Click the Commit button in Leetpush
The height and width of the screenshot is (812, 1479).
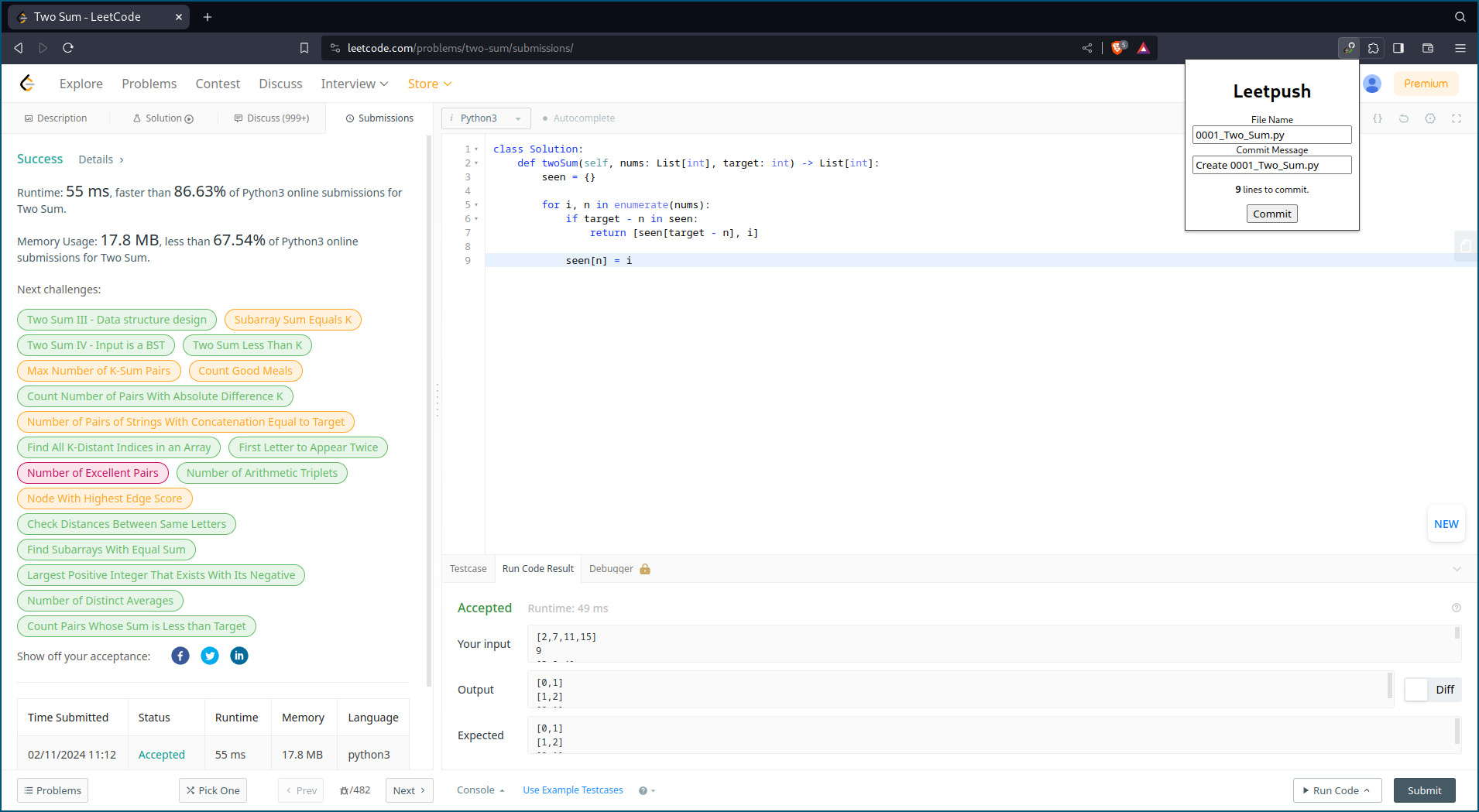click(1272, 214)
